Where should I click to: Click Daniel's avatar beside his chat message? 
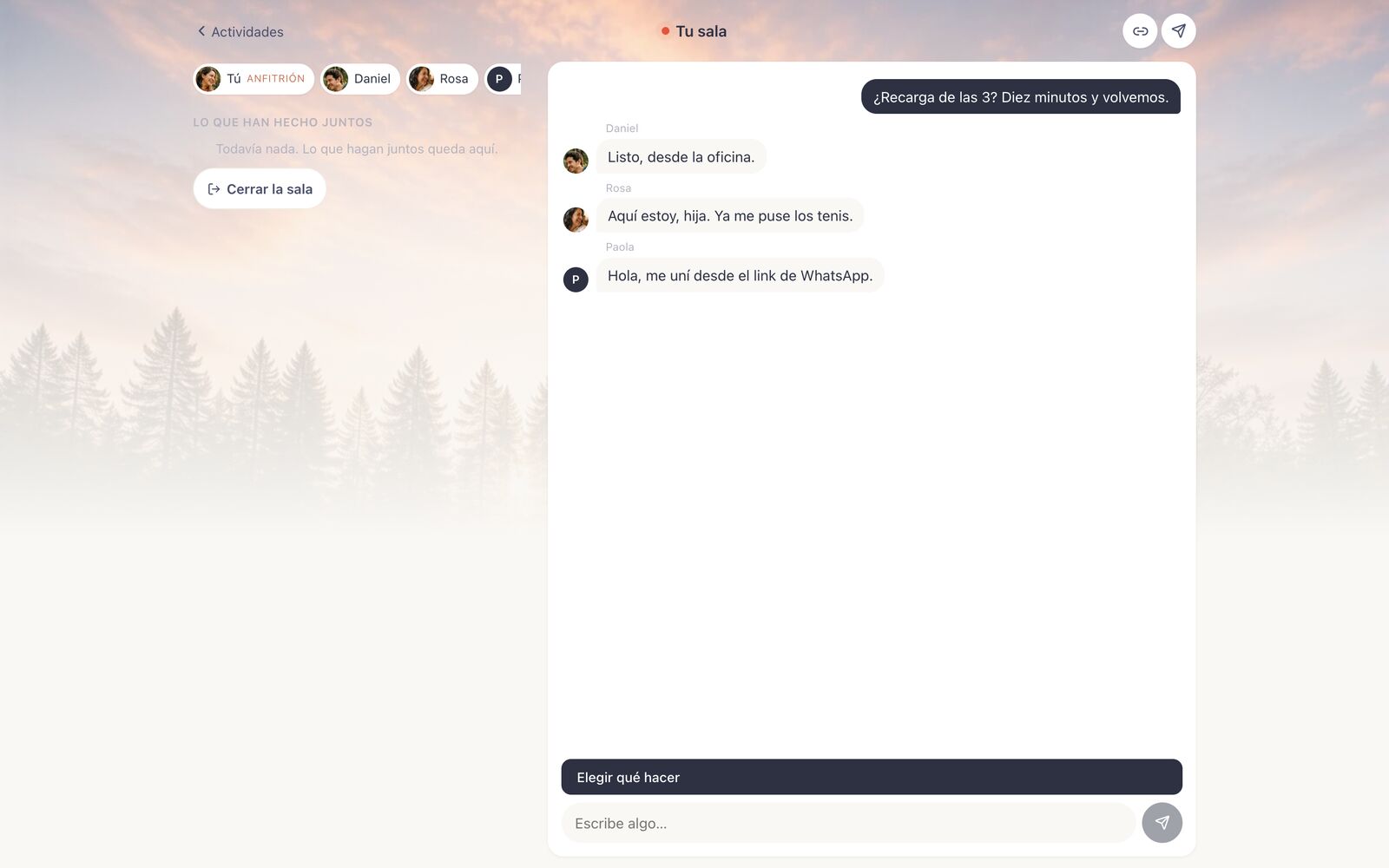[x=576, y=161]
